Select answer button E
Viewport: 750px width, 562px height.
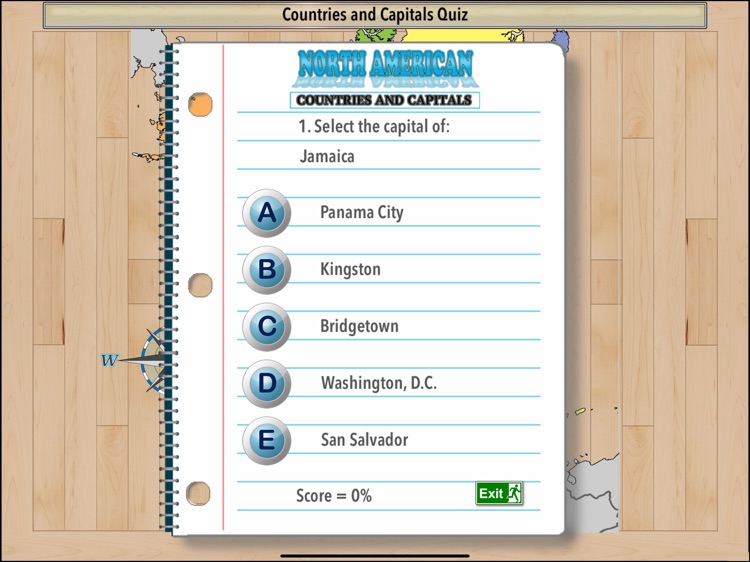[x=266, y=441]
